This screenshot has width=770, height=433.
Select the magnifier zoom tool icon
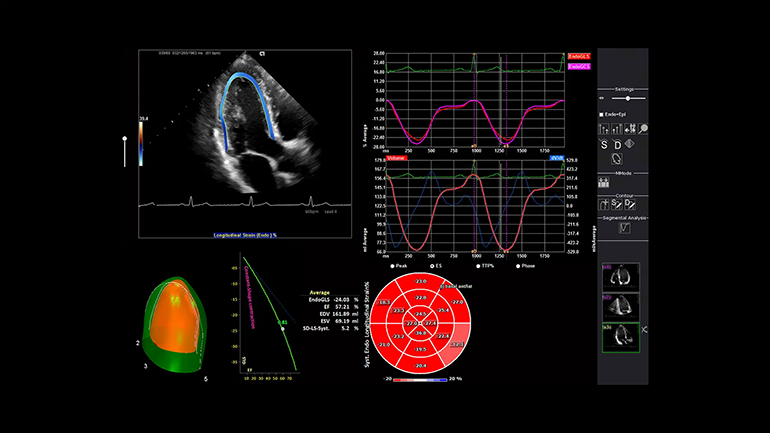click(643, 128)
